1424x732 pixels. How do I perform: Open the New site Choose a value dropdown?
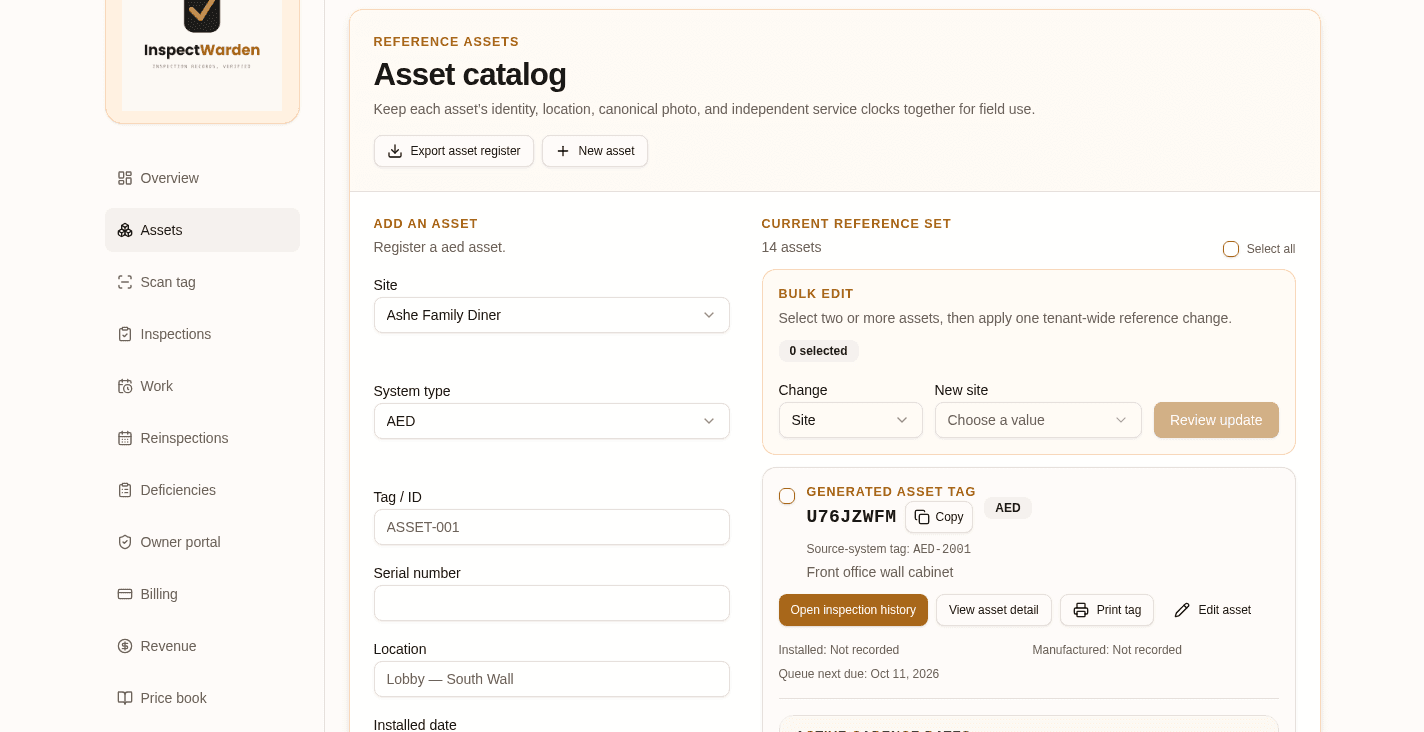tap(1038, 420)
